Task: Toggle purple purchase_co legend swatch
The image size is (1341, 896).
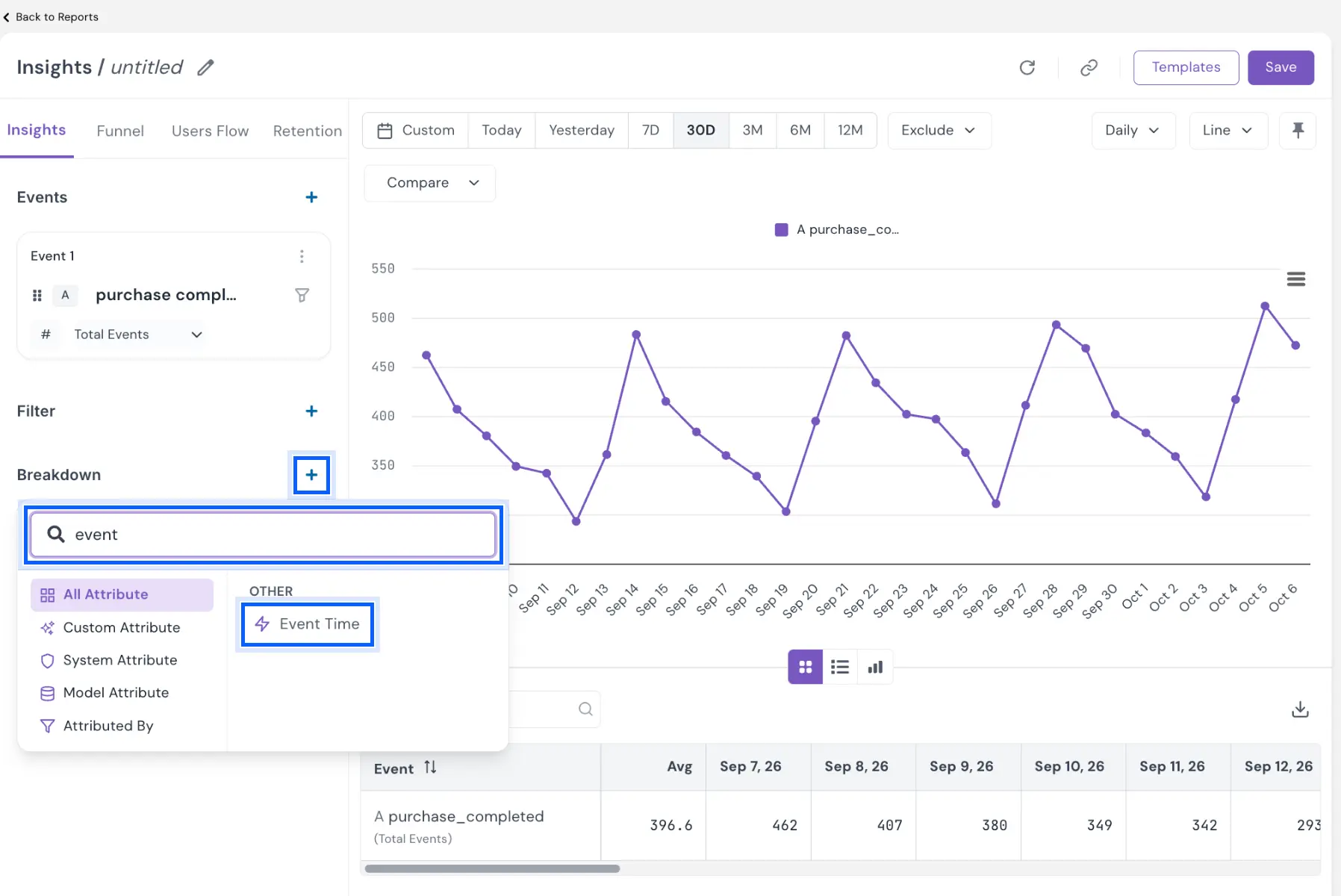Action: (781, 230)
